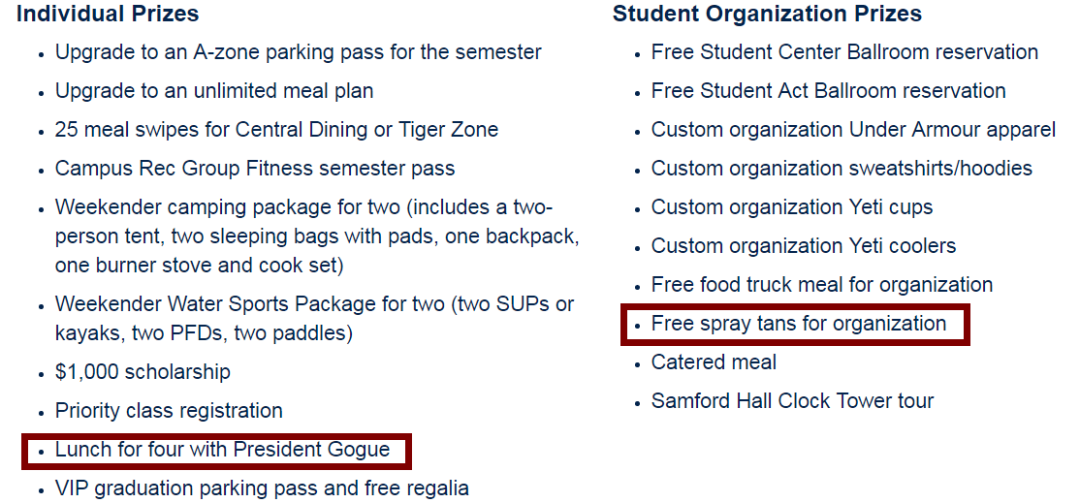1080x503 pixels.
Task: Click highlighted Lunch with President Gogue item
Action: (222, 450)
